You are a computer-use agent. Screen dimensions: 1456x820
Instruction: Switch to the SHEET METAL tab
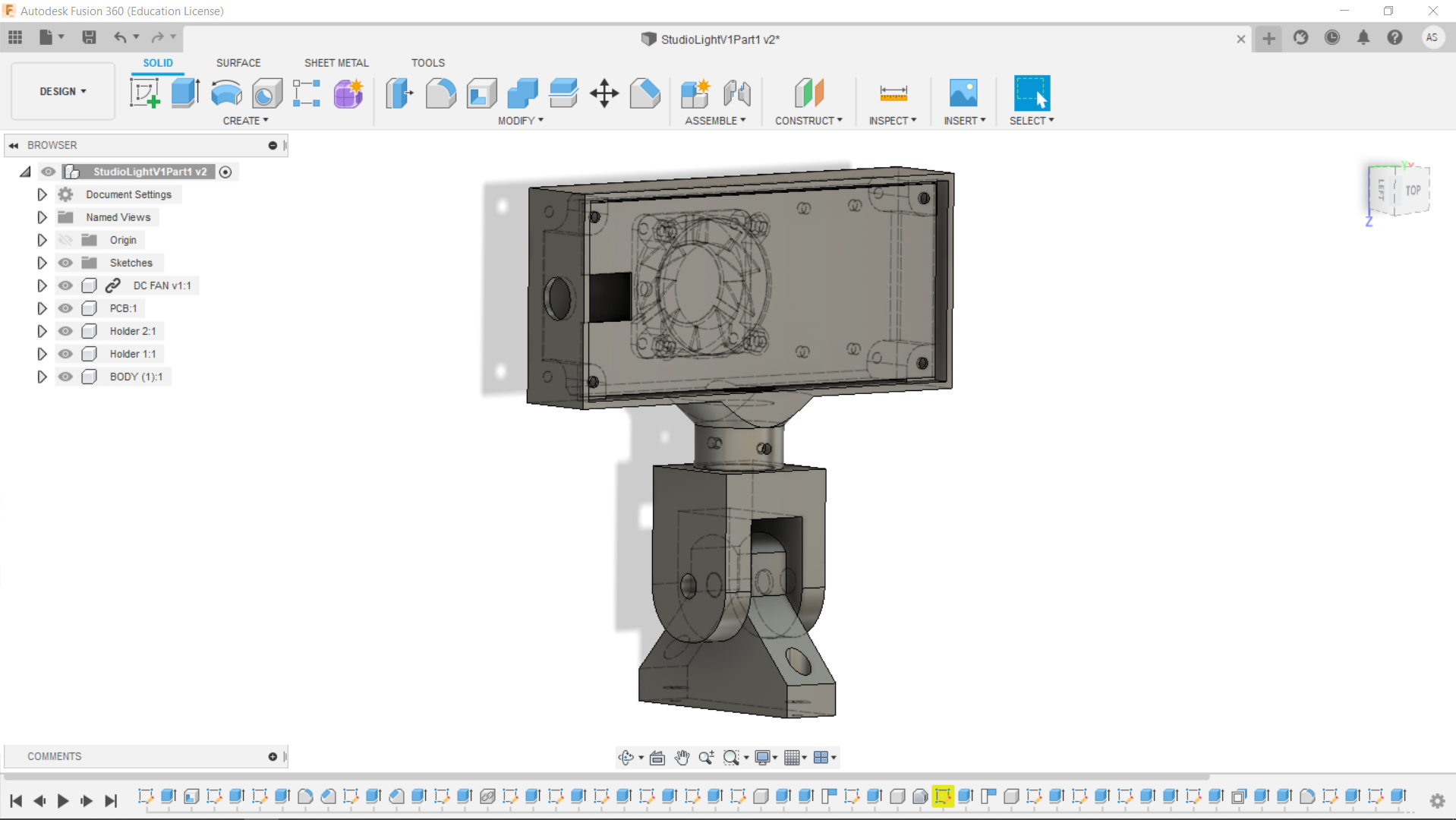[336, 63]
